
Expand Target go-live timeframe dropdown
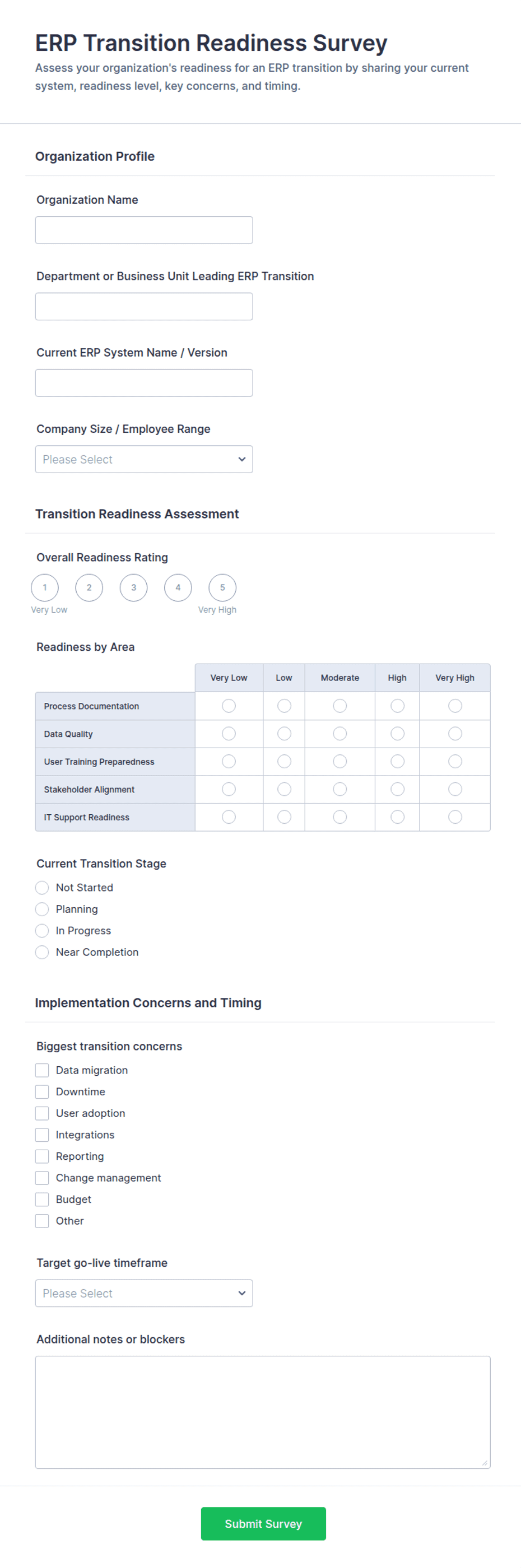tap(143, 1293)
